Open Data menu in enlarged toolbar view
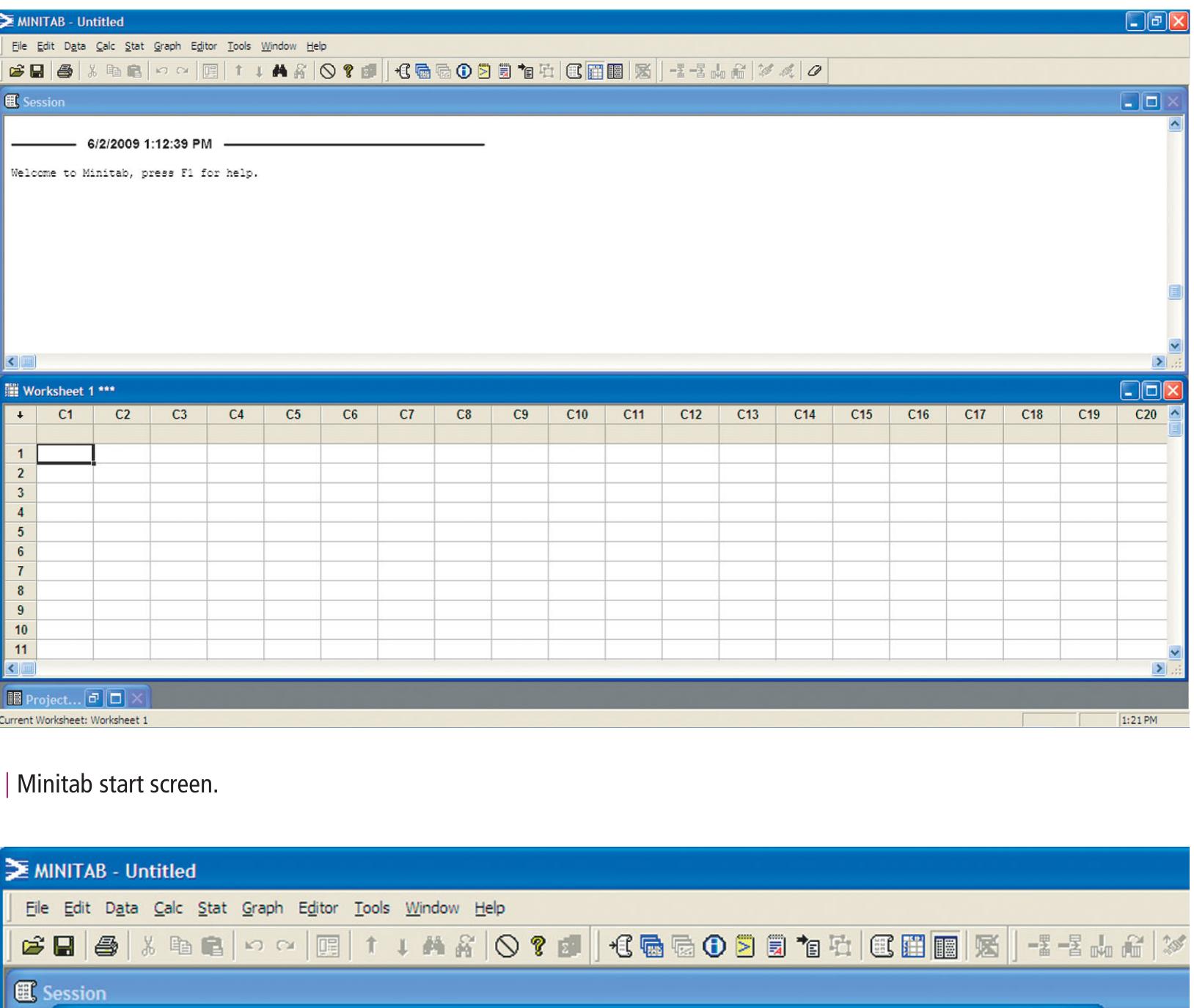The image size is (1194, 1008). [122, 908]
